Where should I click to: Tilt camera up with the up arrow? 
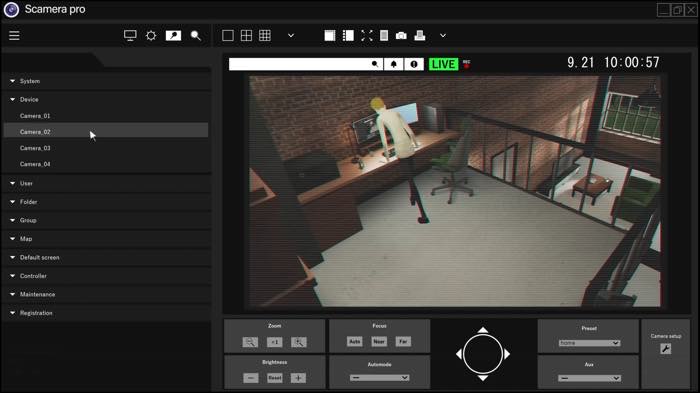point(483,330)
